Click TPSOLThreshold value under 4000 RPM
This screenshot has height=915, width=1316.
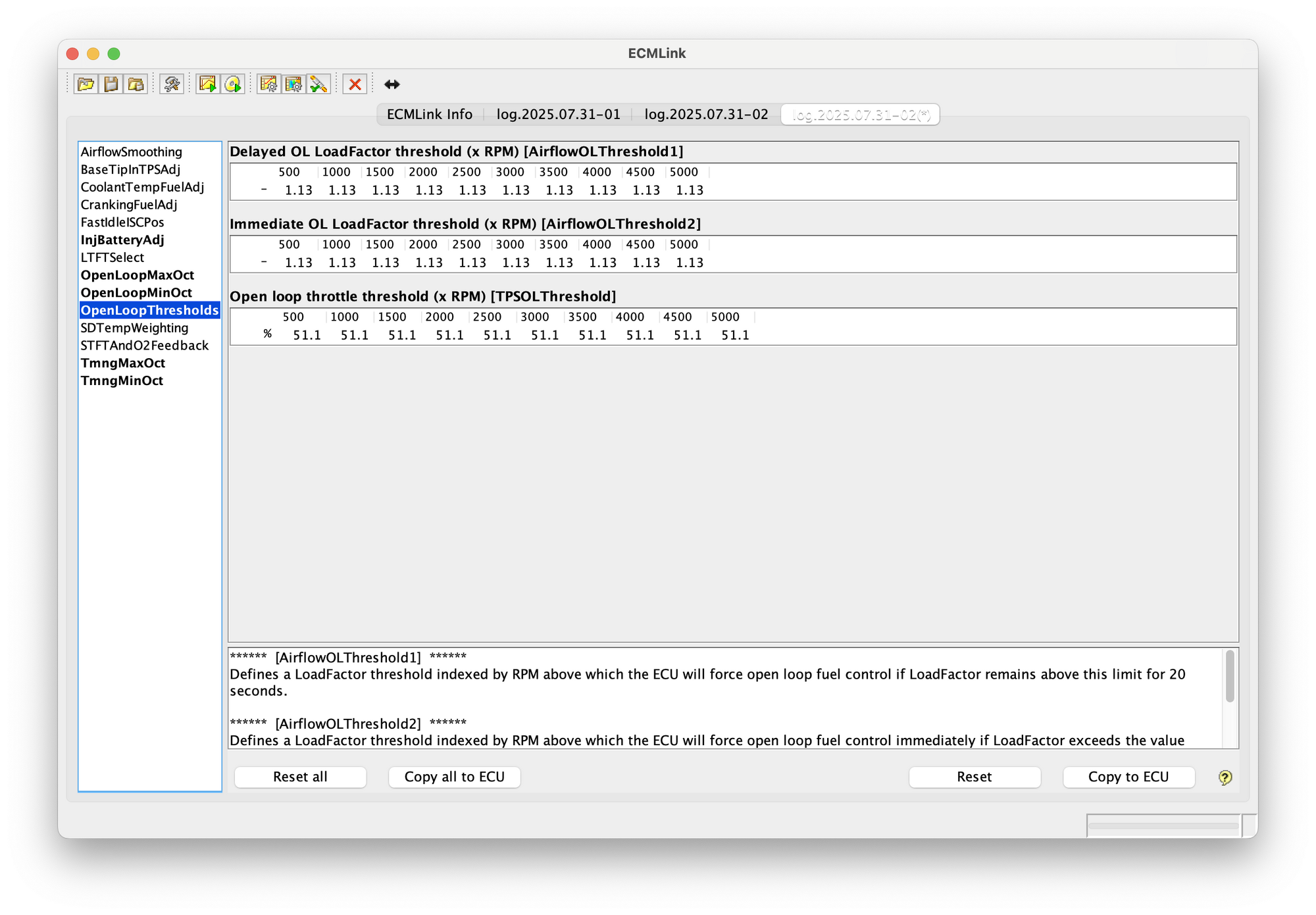(640, 335)
